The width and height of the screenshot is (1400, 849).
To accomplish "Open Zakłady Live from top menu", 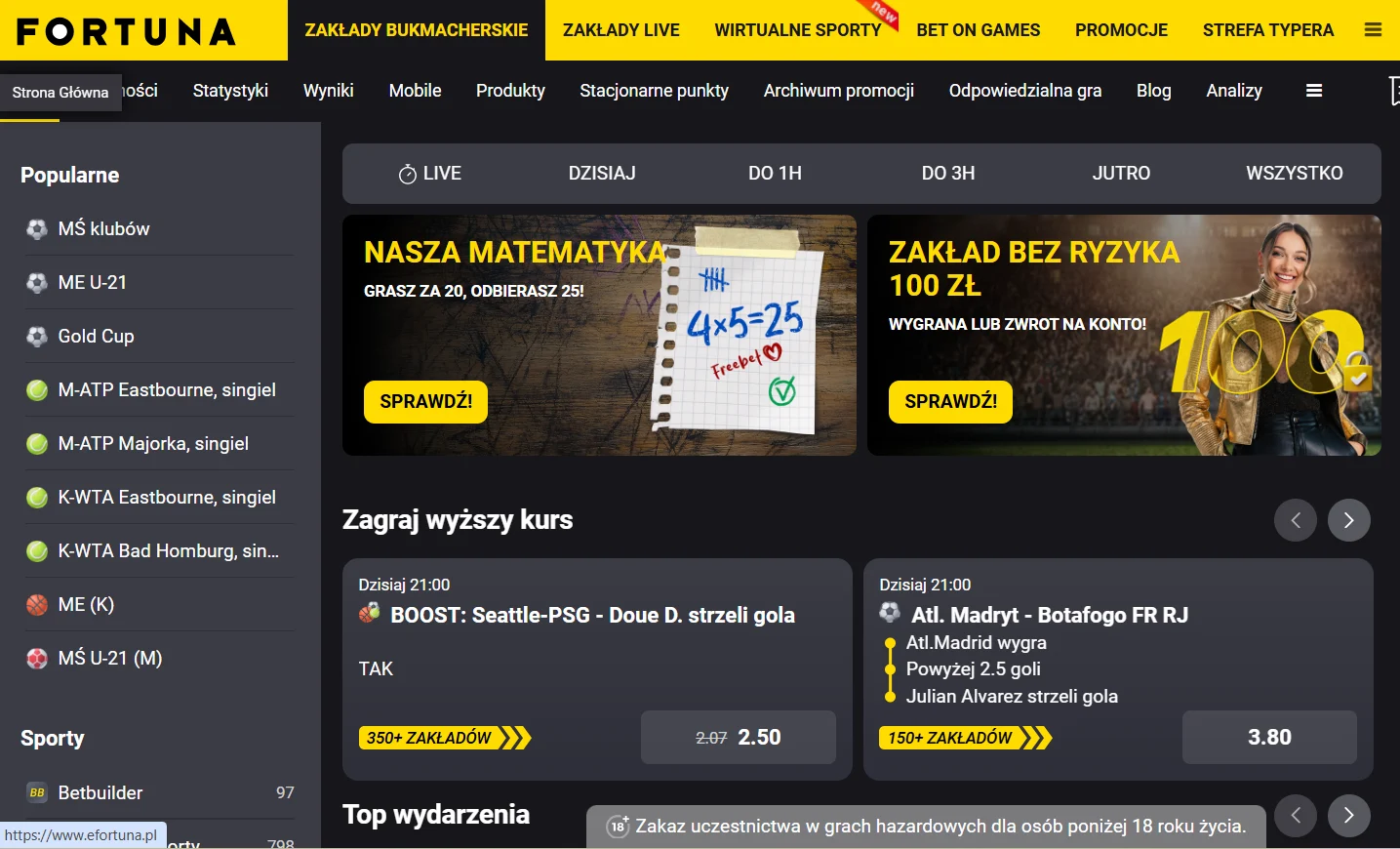I will coord(620,30).
